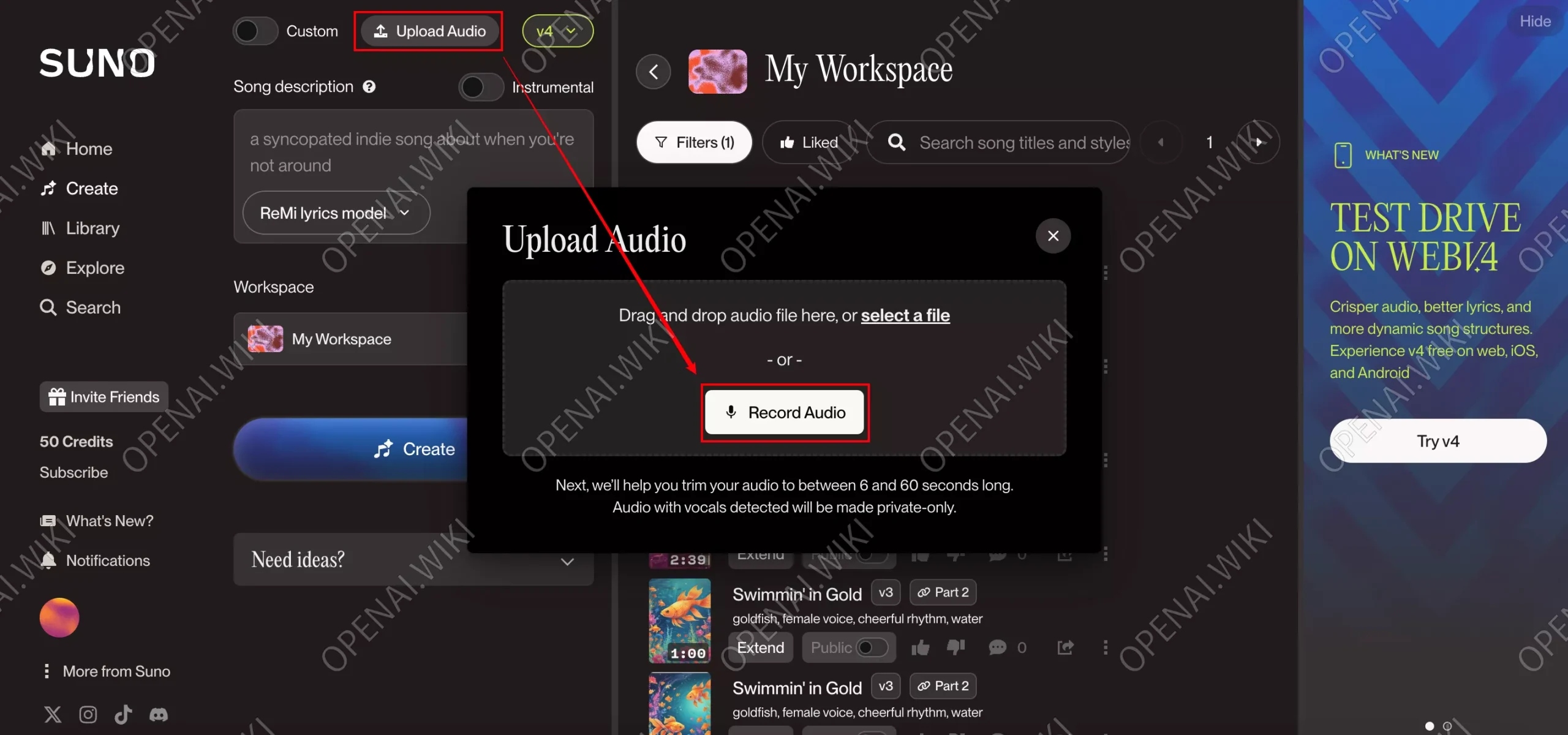Click the v3 badge on the 1:00 Swimmin' in Gold row

pyautogui.click(x=886, y=592)
